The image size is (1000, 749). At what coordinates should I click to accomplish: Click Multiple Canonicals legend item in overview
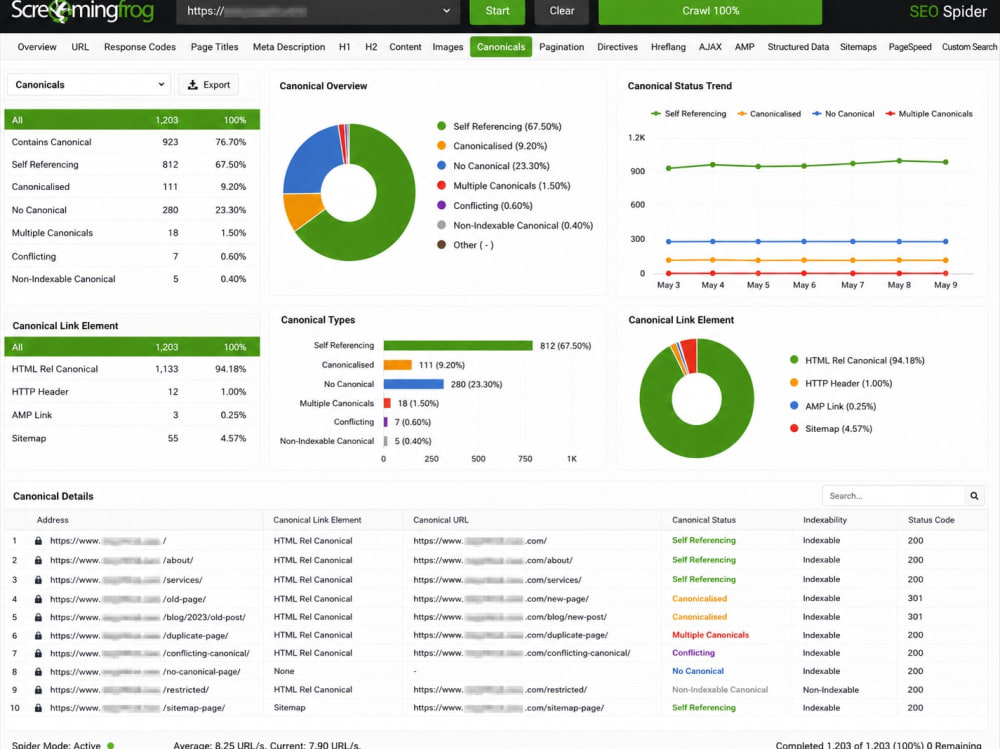click(x=503, y=186)
